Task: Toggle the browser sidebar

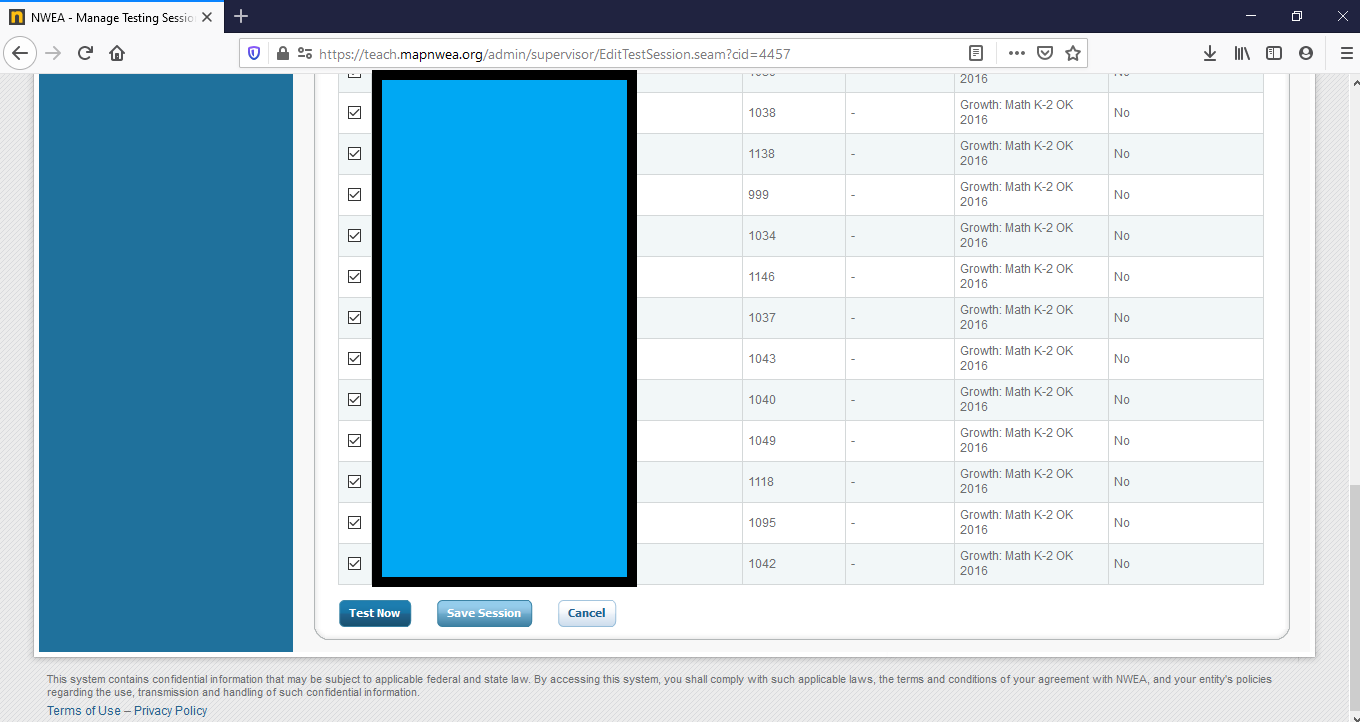Action: click(1274, 53)
